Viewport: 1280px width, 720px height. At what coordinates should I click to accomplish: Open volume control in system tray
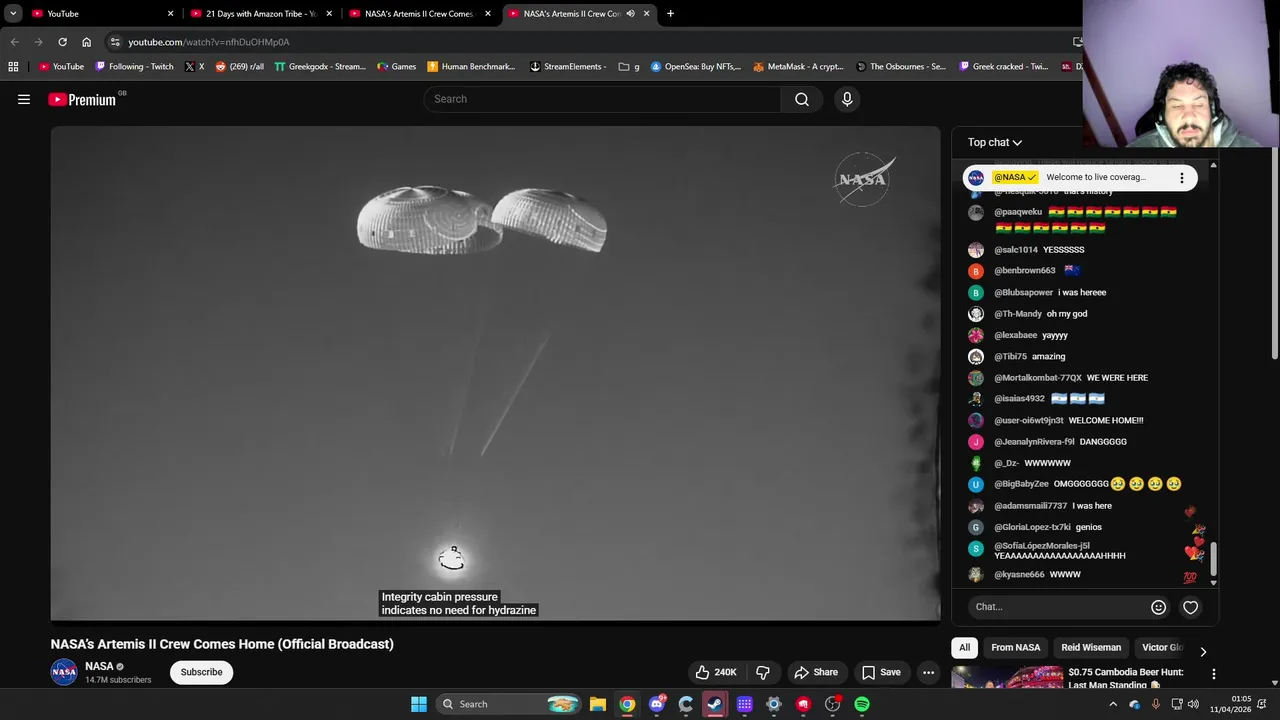(x=1193, y=704)
